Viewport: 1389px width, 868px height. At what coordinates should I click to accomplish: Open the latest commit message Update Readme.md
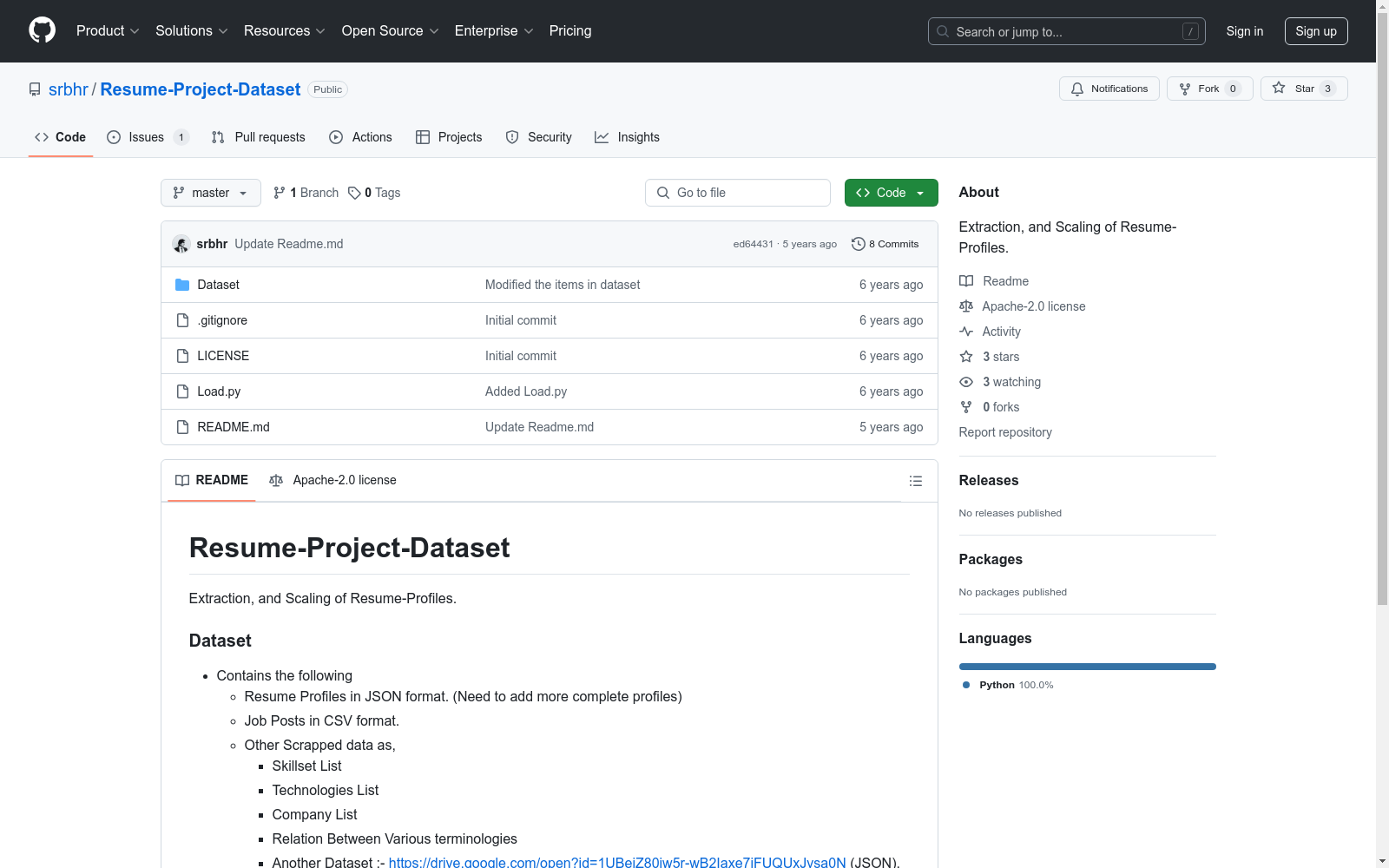pyautogui.click(x=289, y=244)
